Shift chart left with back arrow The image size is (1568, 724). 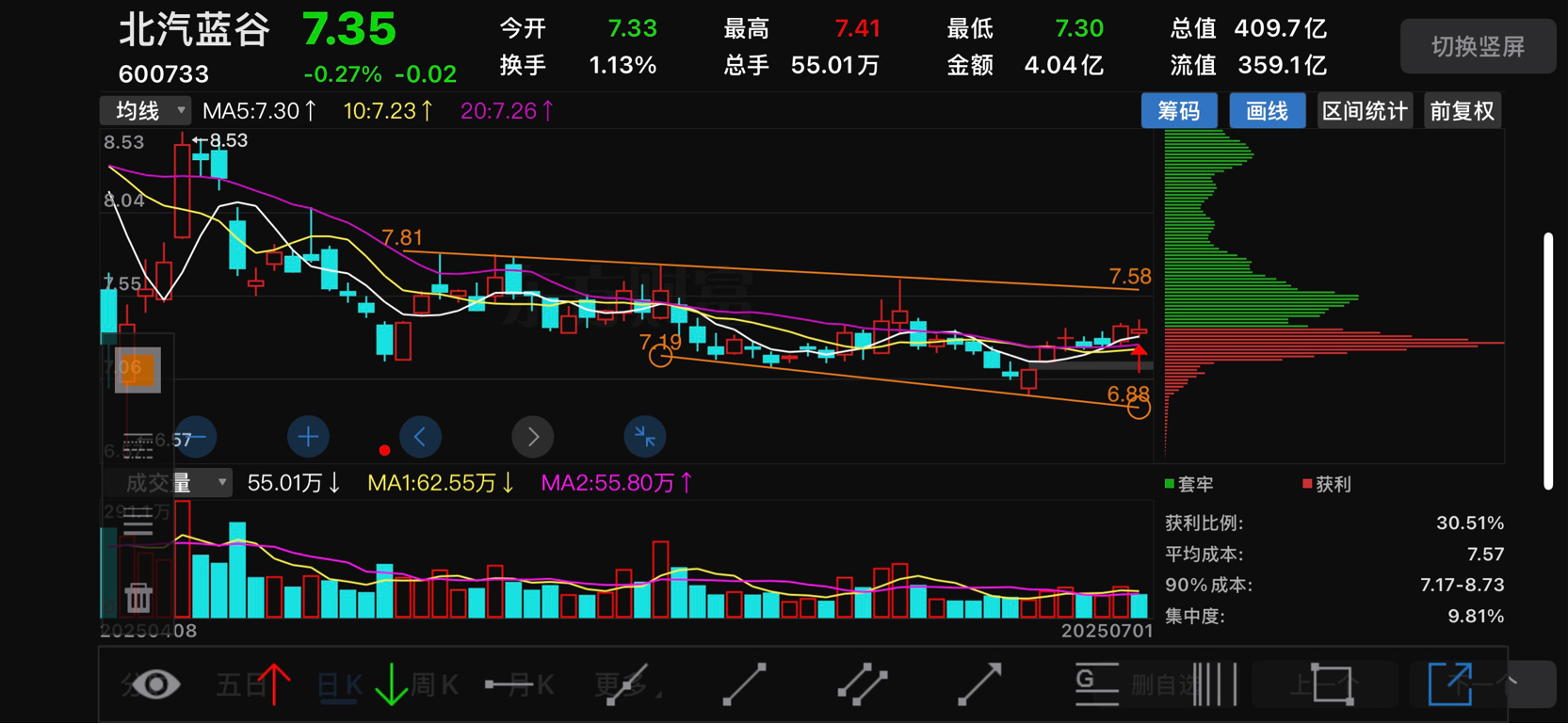tap(420, 437)
